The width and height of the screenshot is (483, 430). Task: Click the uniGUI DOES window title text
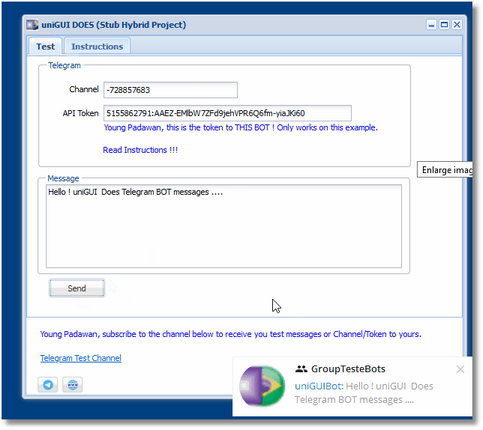pos(114,25)
